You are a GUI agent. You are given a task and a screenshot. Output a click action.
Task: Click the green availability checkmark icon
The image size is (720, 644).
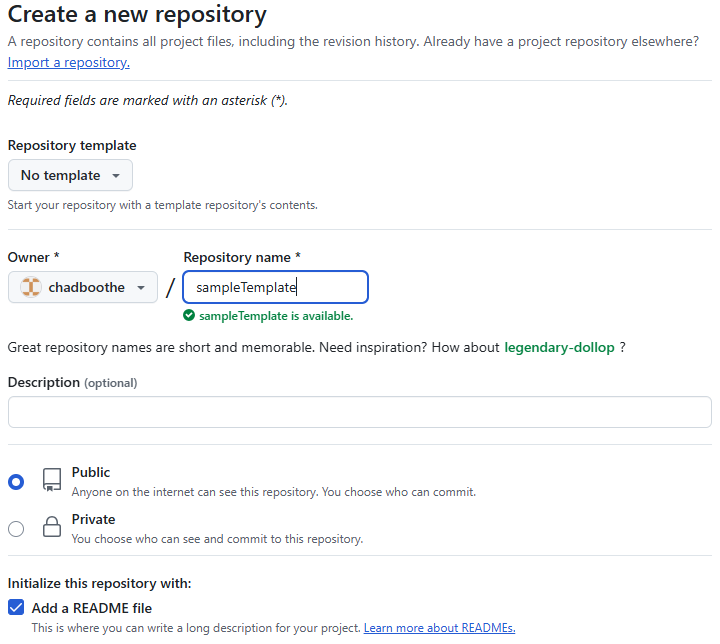point(189,316)
